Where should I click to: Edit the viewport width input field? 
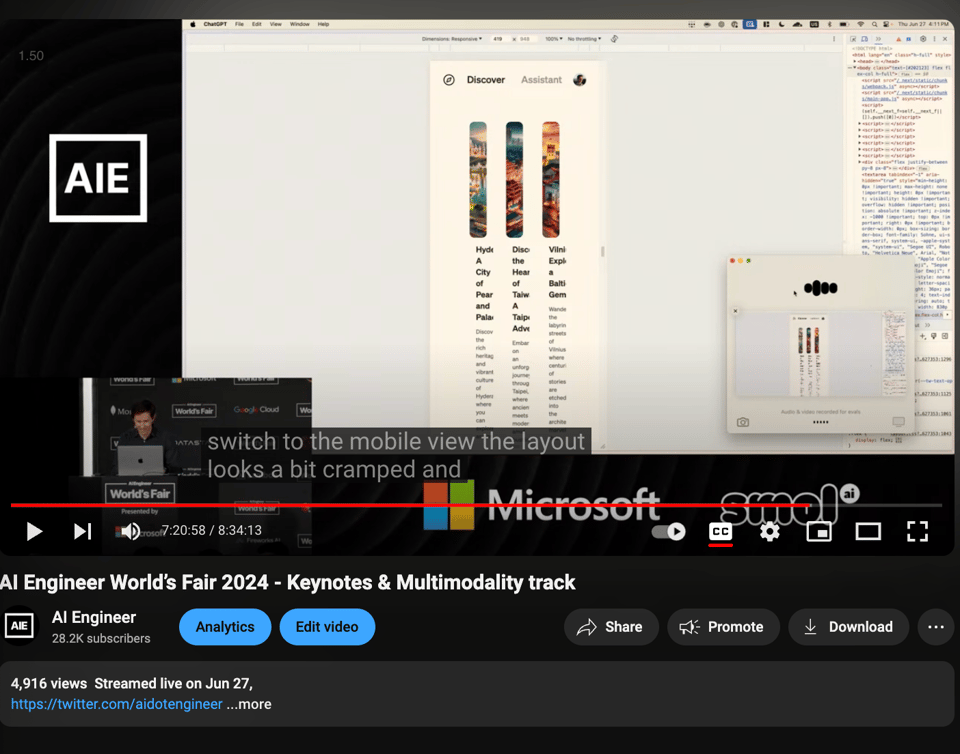coord(498,38)
